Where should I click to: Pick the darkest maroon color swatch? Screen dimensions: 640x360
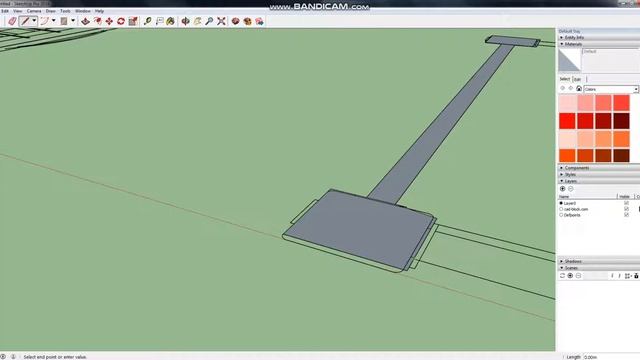click(x=621, y=121)
